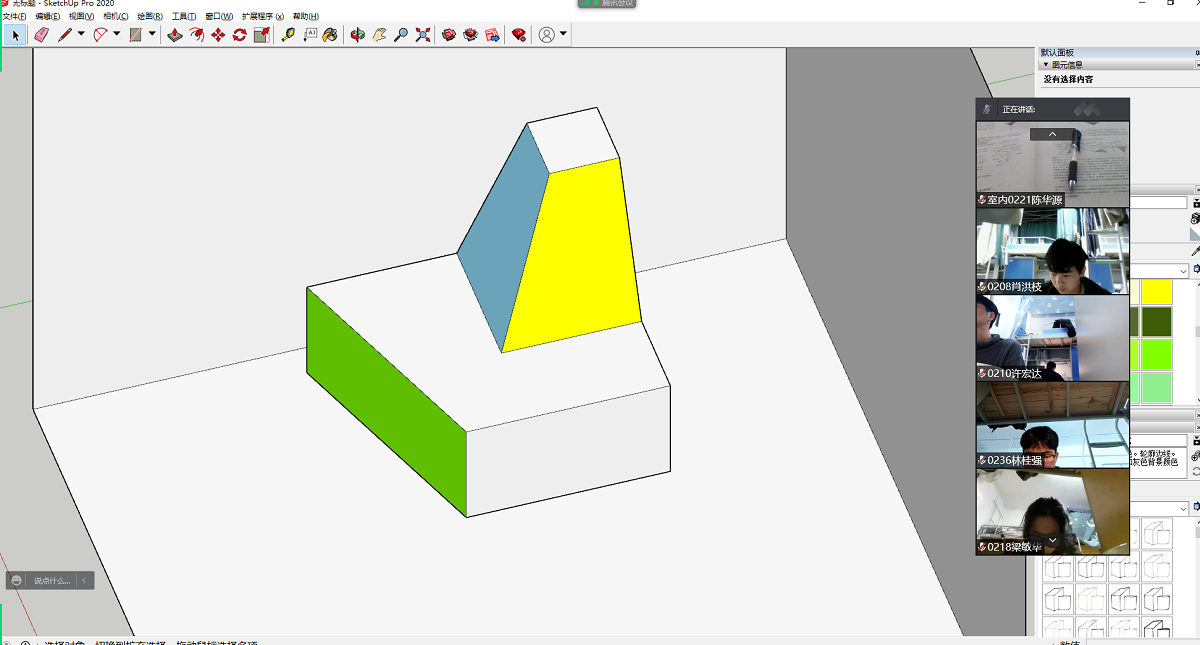Open the 相机(C) menu
The image size is (1200, 645).
pos(115,17)
